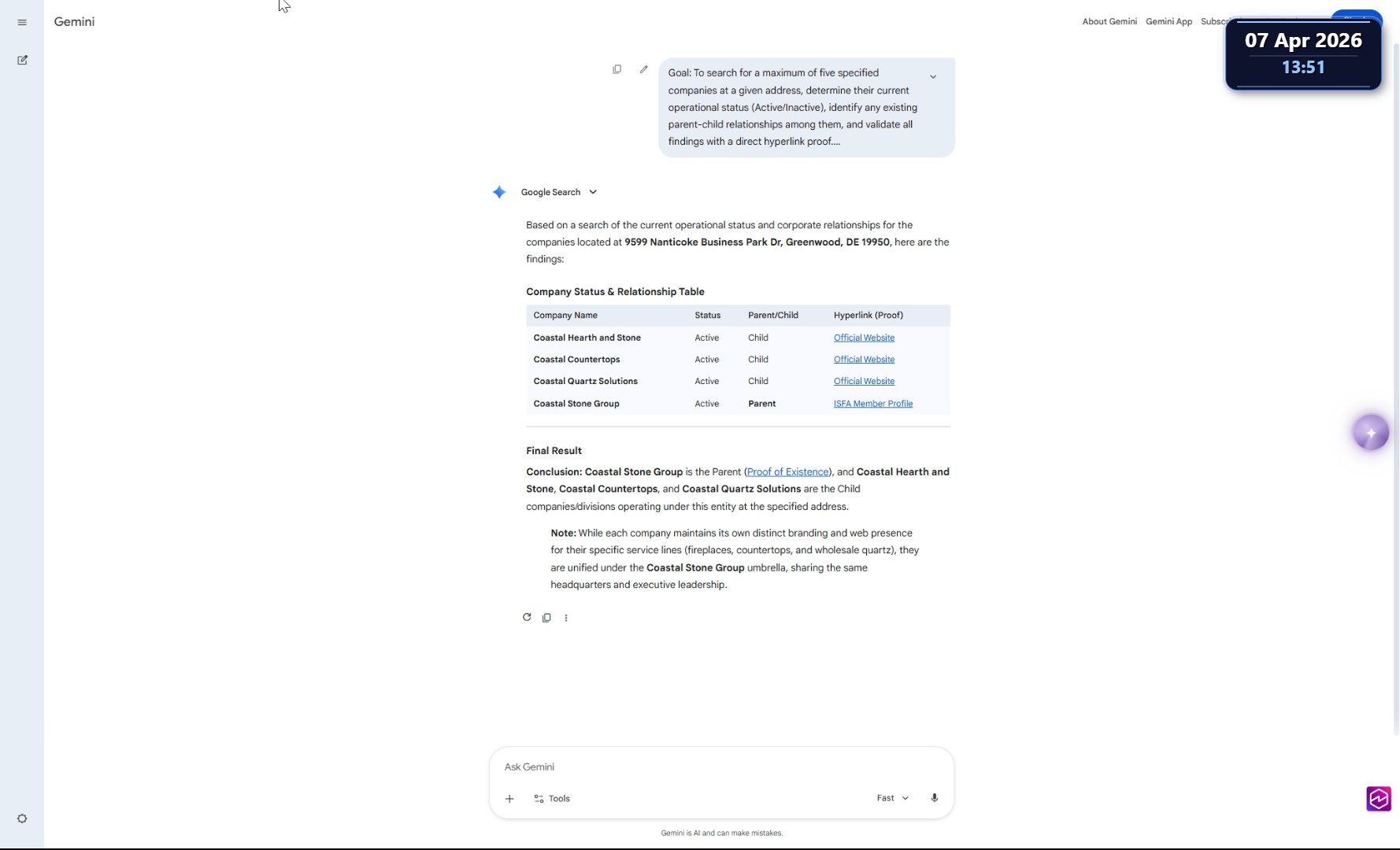
Task: Activate the microphone voice input
Action: click(934, 798)
